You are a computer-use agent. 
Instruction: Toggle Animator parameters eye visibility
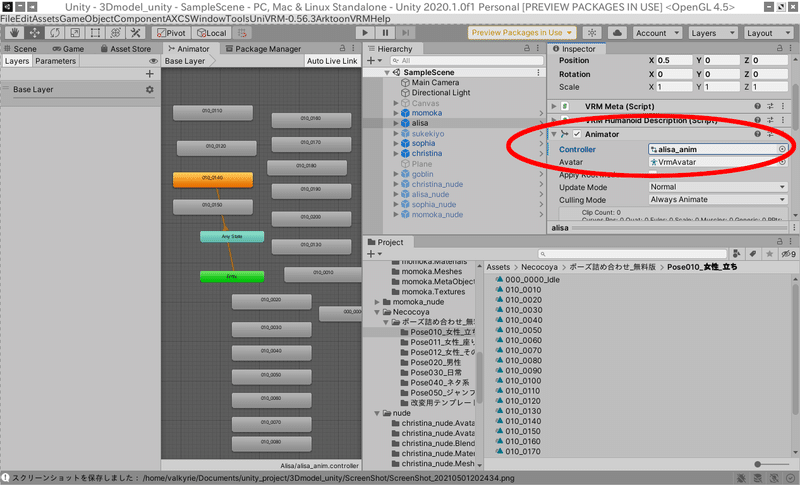pyautogui.click(x=153, y=61)
